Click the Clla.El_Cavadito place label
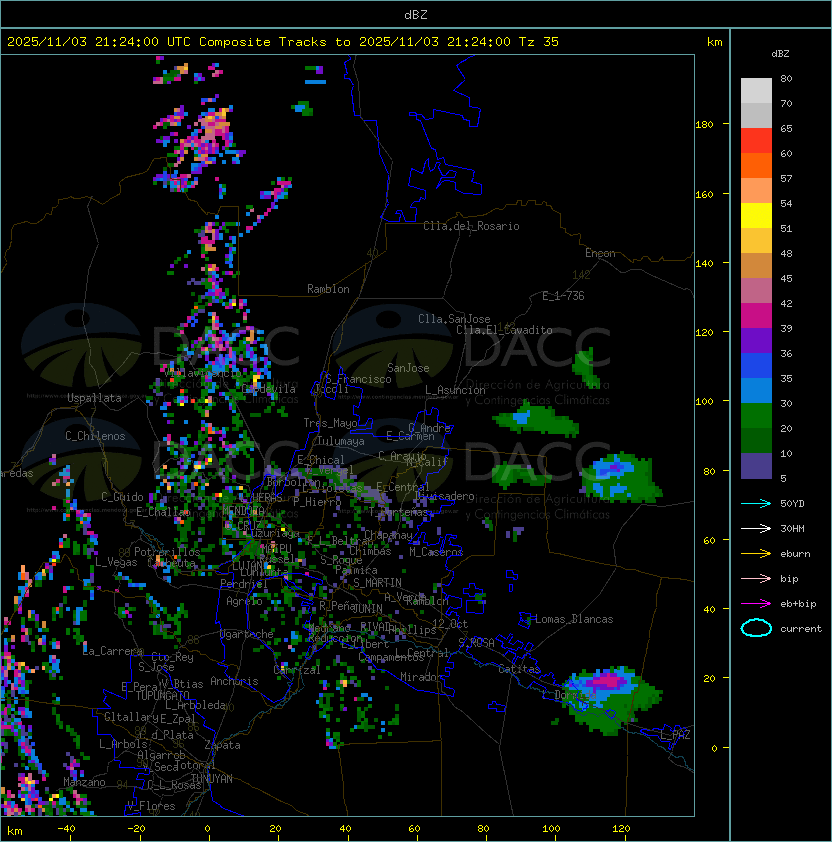 [x=504, y=330]
